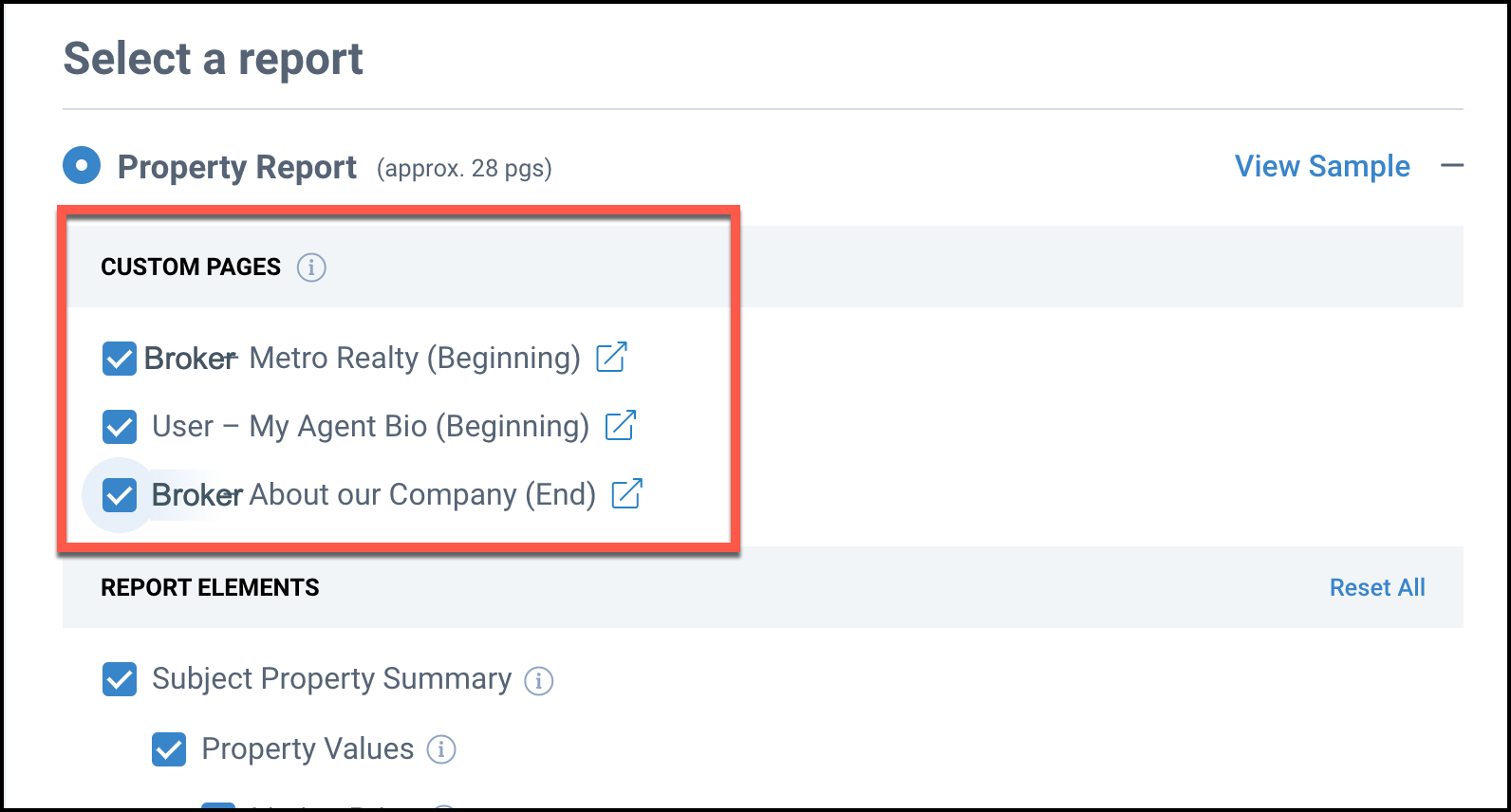1511x812 pixels.
Task: Click the "About our Company (End)" label
Action: [421, 494]
